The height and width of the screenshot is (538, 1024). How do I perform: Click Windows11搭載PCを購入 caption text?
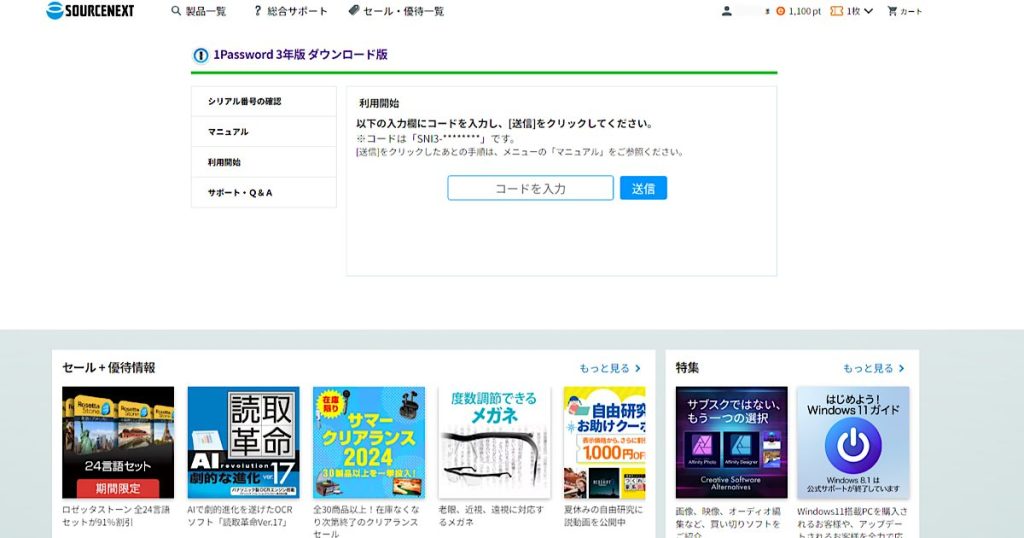(x=852, y=522)
